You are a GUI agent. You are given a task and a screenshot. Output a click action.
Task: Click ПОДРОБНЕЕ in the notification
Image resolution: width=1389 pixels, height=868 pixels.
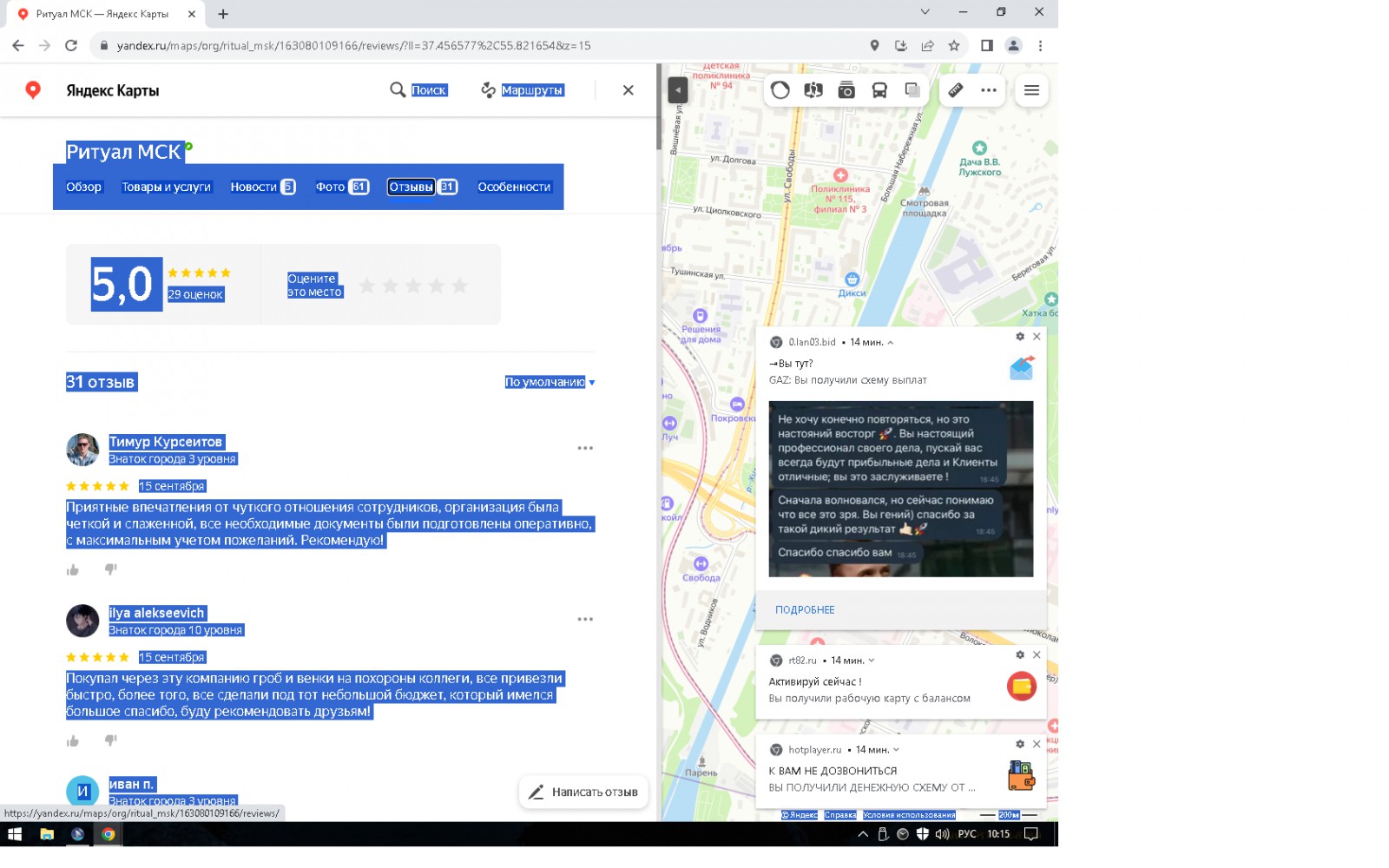pyautogui.click(x=805, y=610)
